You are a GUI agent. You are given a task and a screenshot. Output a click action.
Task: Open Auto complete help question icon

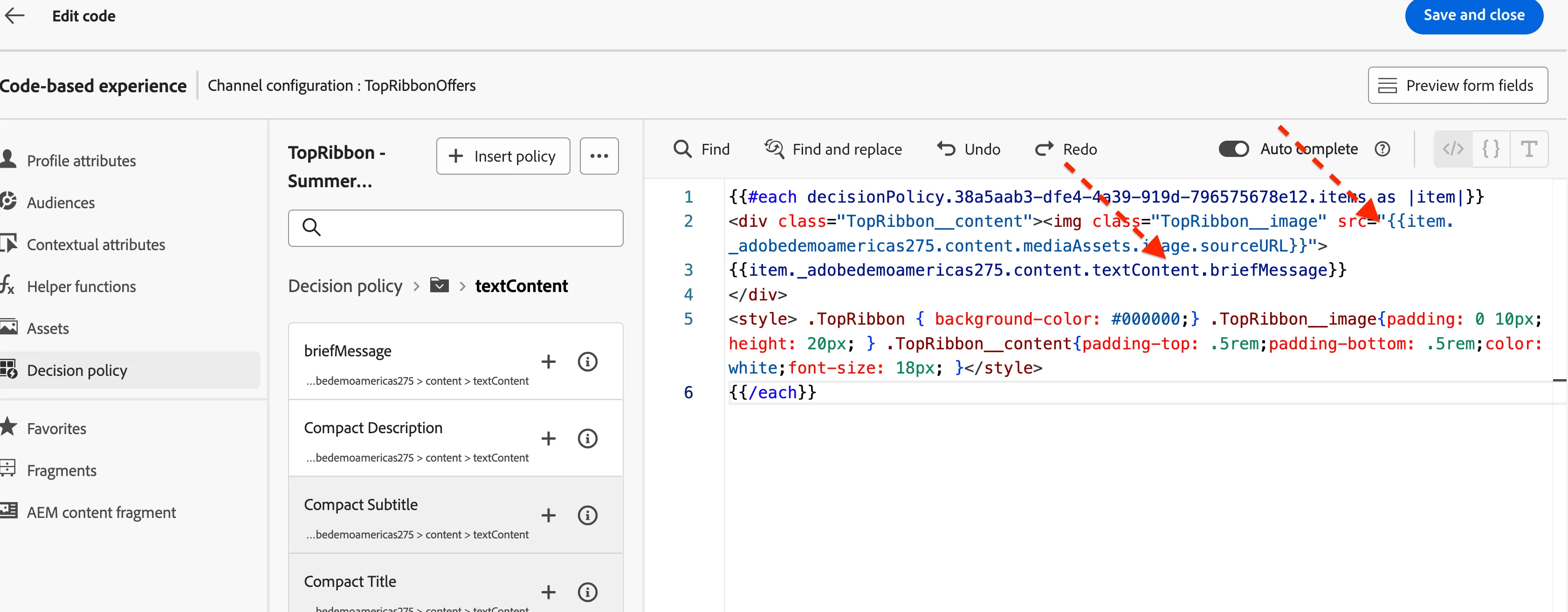click(1382, 149)
